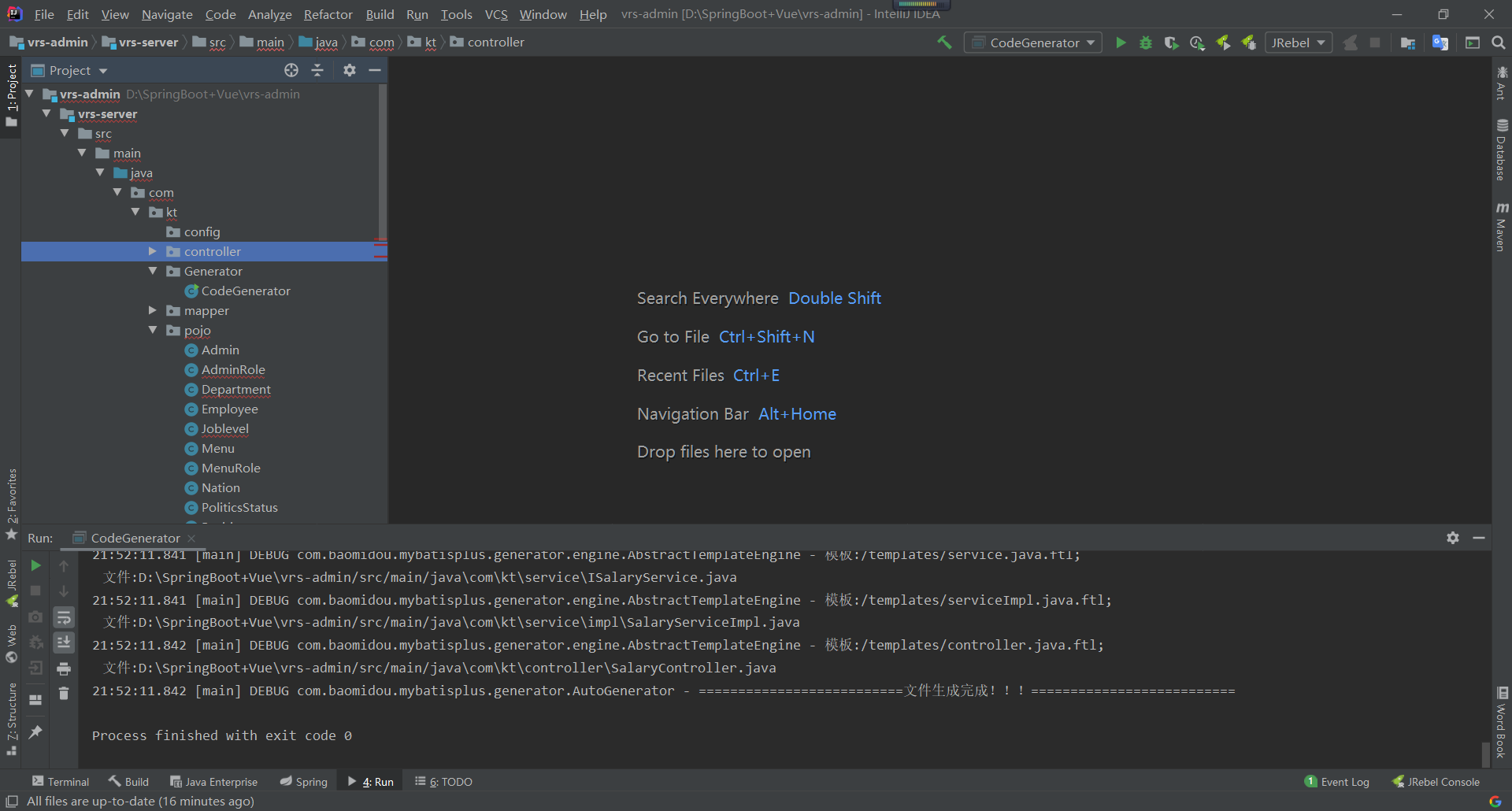Open Search Everywhere magnifier icon

click(x=1498, y=43)
